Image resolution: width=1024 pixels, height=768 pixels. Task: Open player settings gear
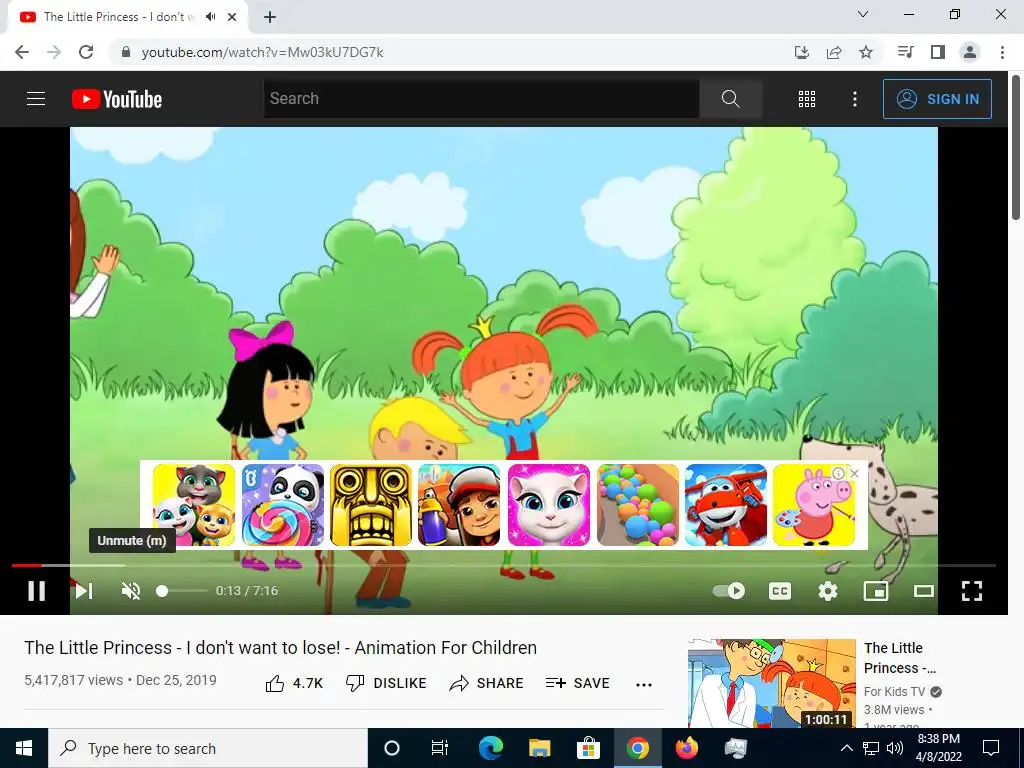(827, 590)
